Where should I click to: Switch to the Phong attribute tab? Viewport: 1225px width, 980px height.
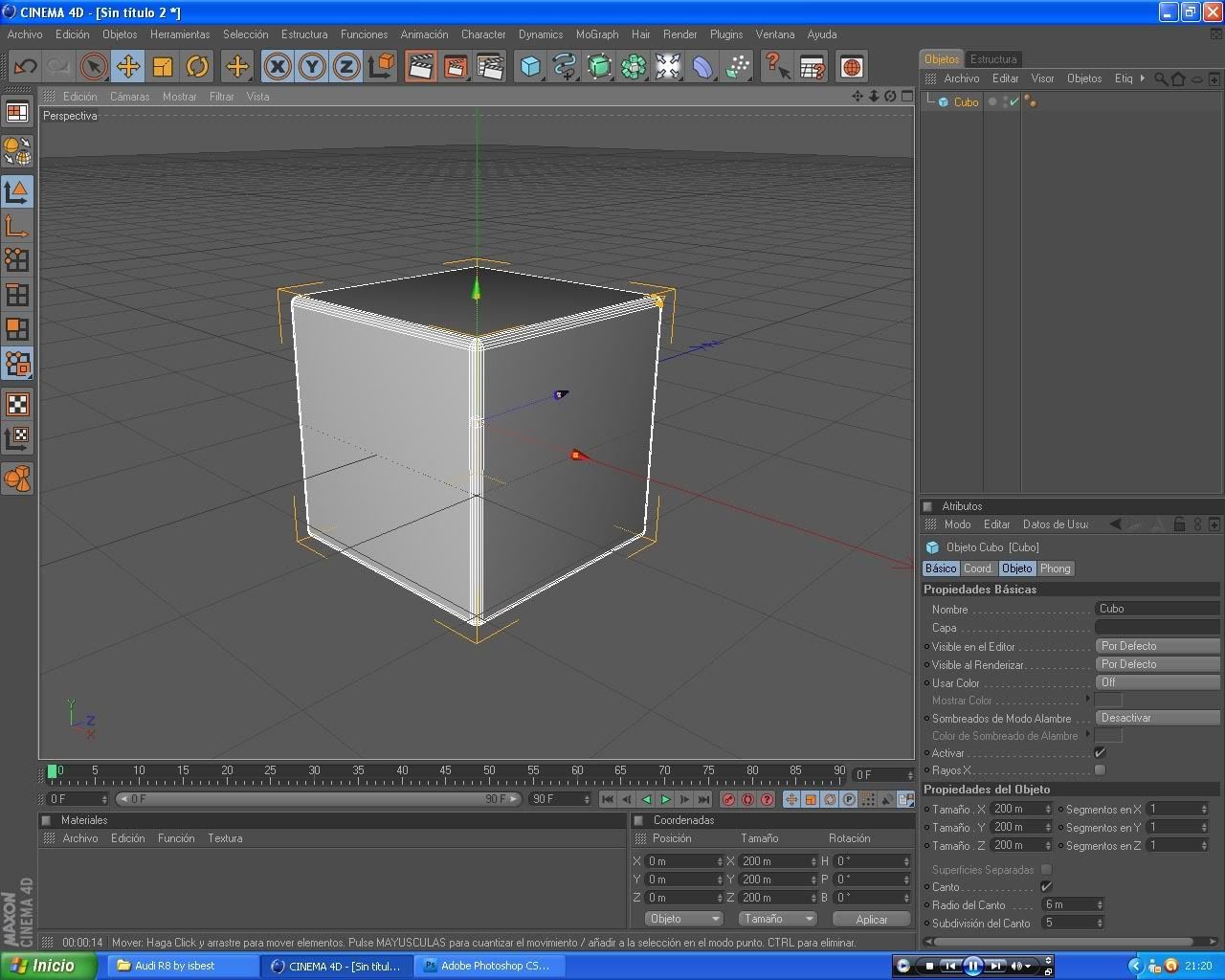(1055, 568)
